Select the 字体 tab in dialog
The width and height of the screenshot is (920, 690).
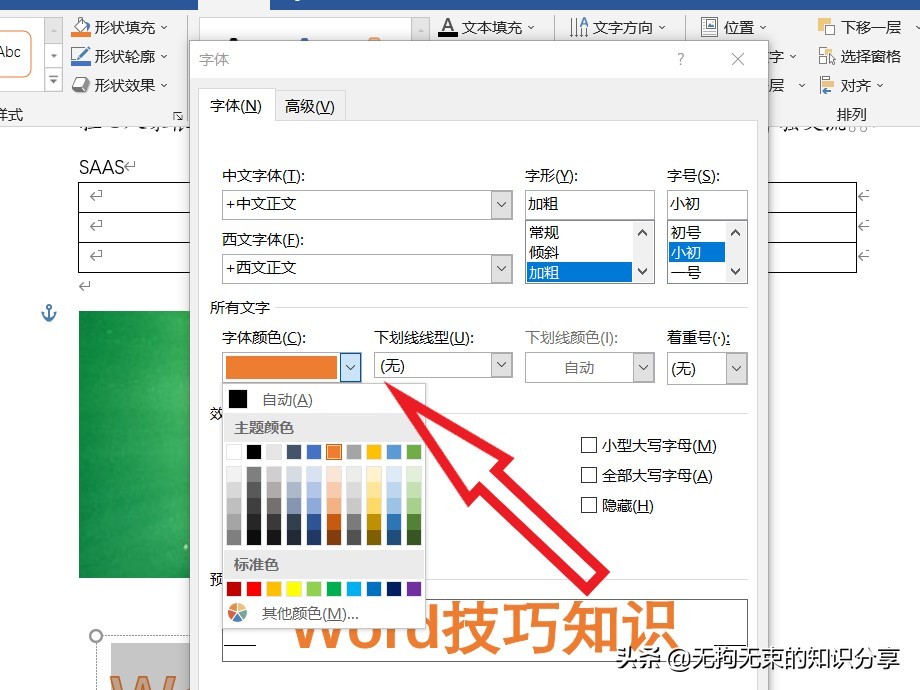(x=235, y=105)
